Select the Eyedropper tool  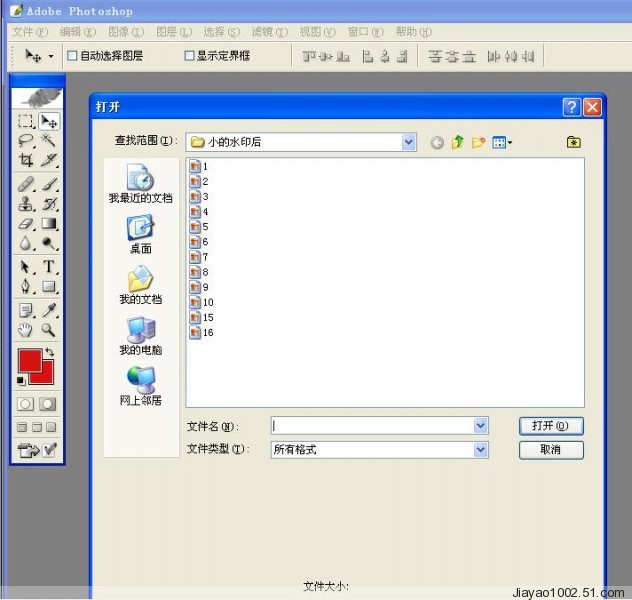coord(49,310)
